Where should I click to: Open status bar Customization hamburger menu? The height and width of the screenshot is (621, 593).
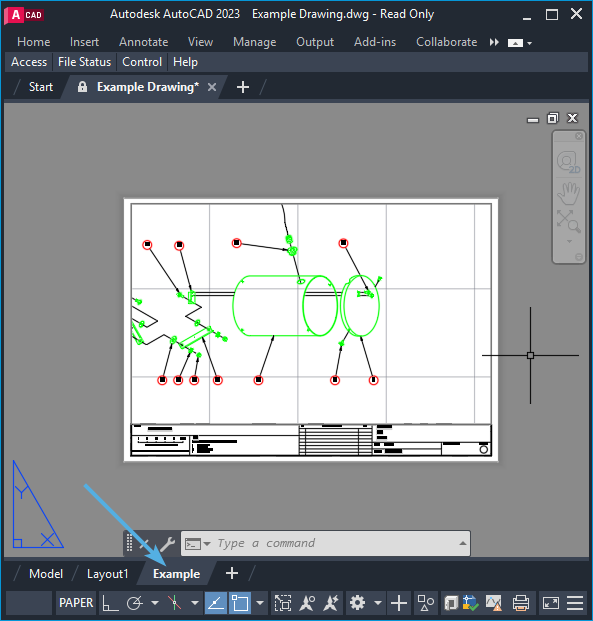[575, 603]
